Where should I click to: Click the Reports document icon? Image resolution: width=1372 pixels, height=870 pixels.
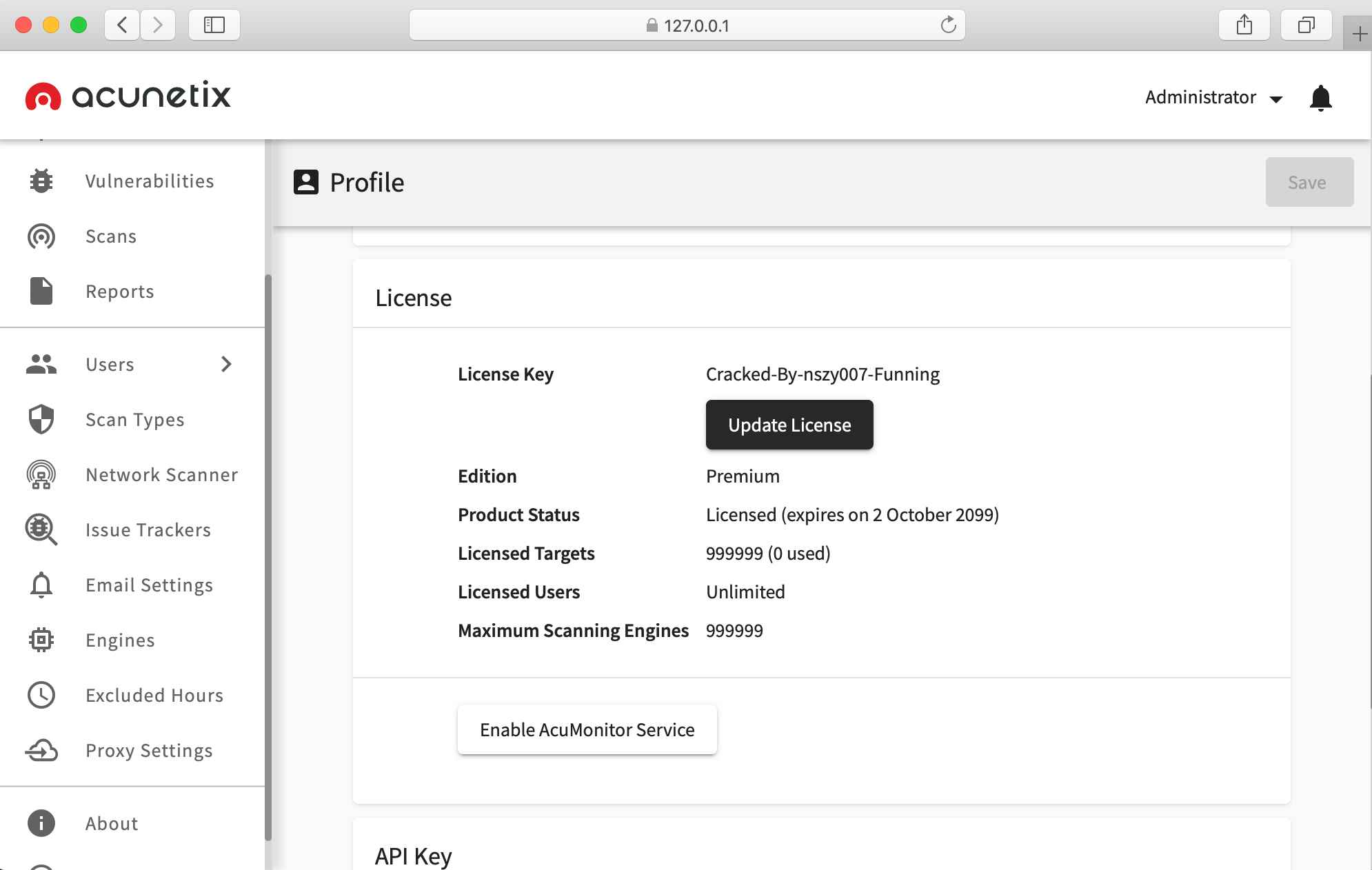tap(41, 292)
